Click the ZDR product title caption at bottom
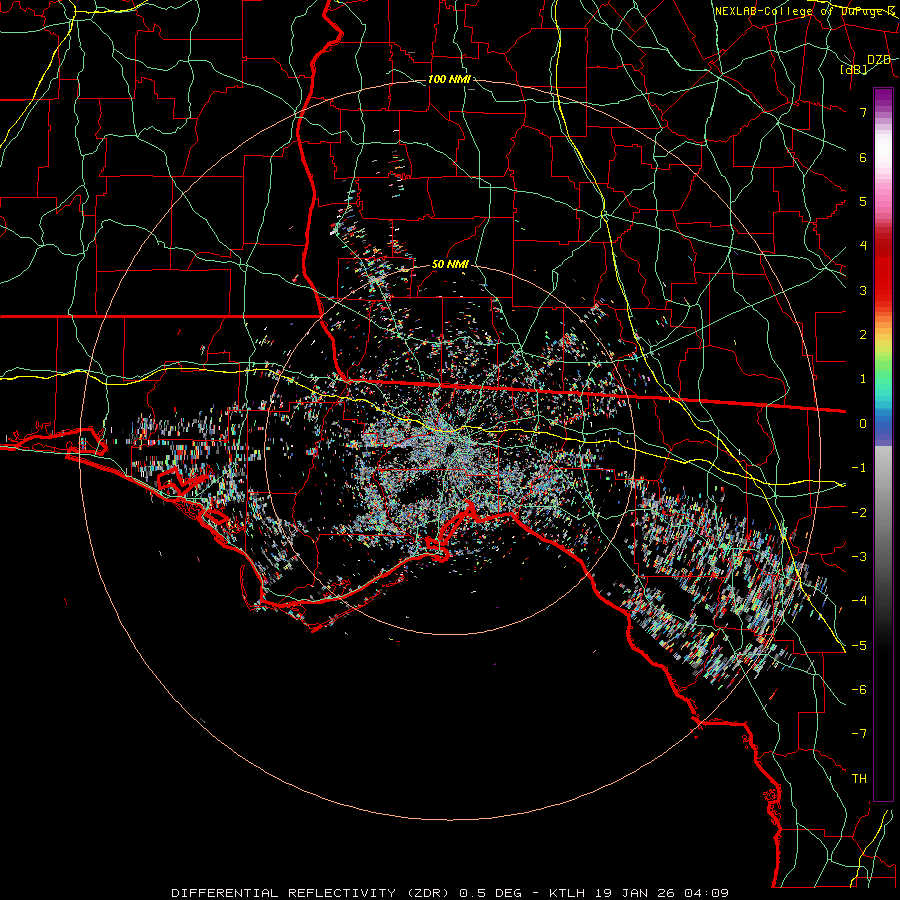The height and width of the screenshot is (900, 900). 450,893
